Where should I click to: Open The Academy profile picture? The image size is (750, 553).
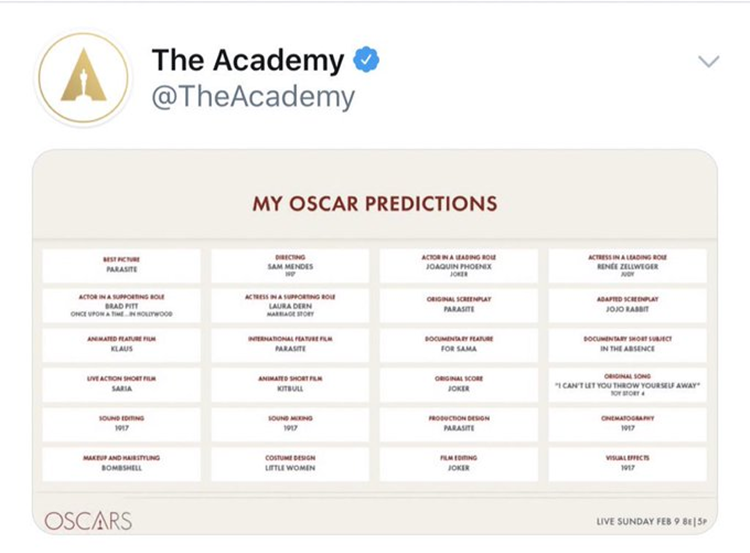click(83, 77)
